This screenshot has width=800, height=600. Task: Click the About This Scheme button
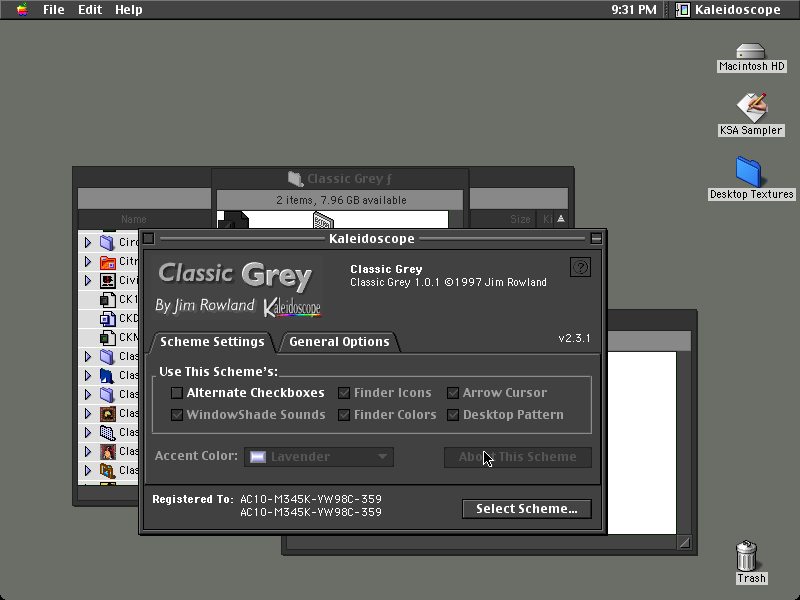[518, 457]
